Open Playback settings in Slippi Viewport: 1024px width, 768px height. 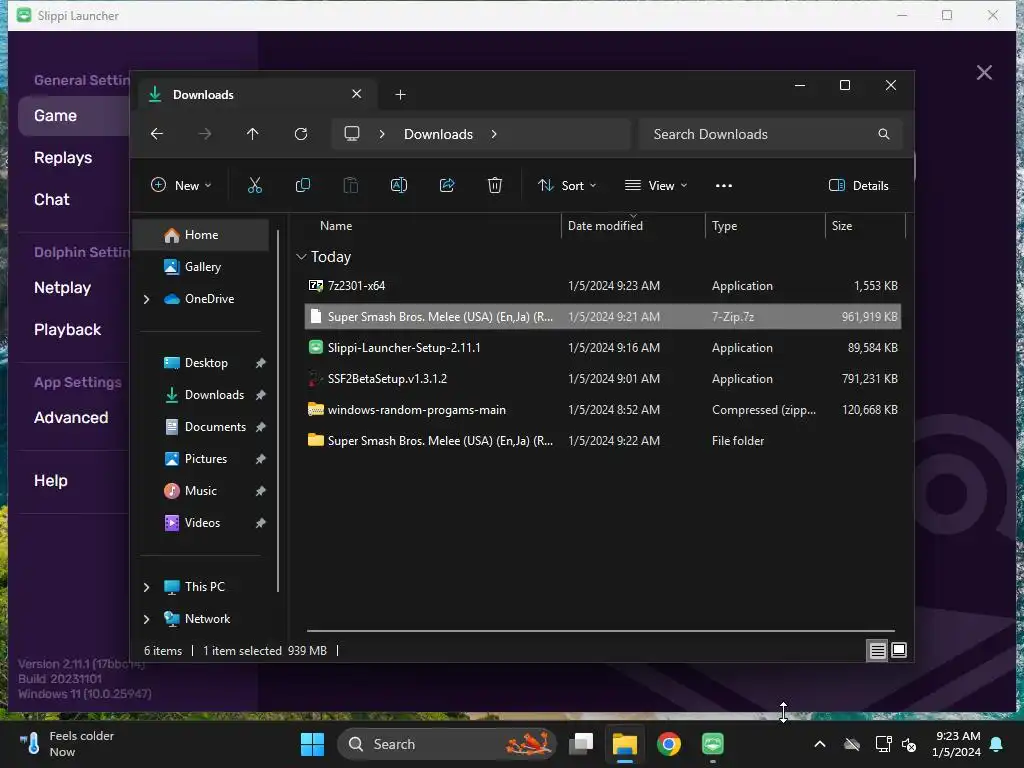click(x=67, y=329)
